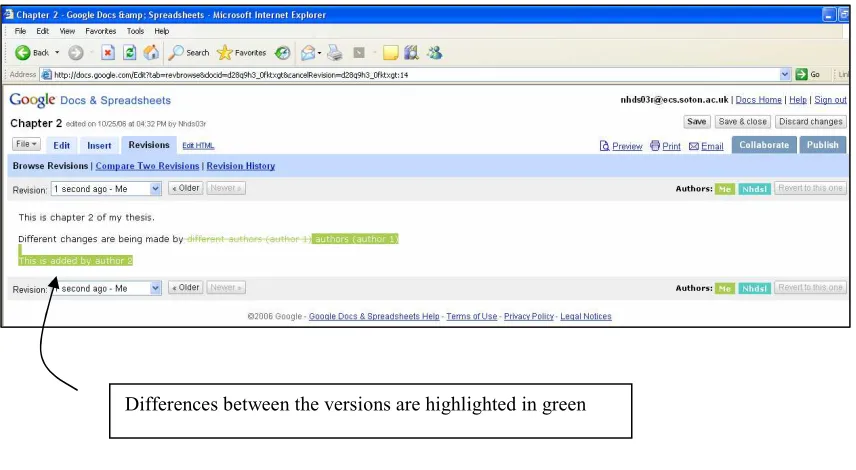Click the Sign out link
The height and width of the screenshot is (470, 856).
coord(830,100)
